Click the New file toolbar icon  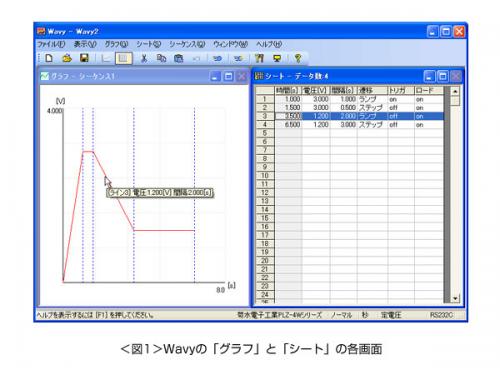49,58
